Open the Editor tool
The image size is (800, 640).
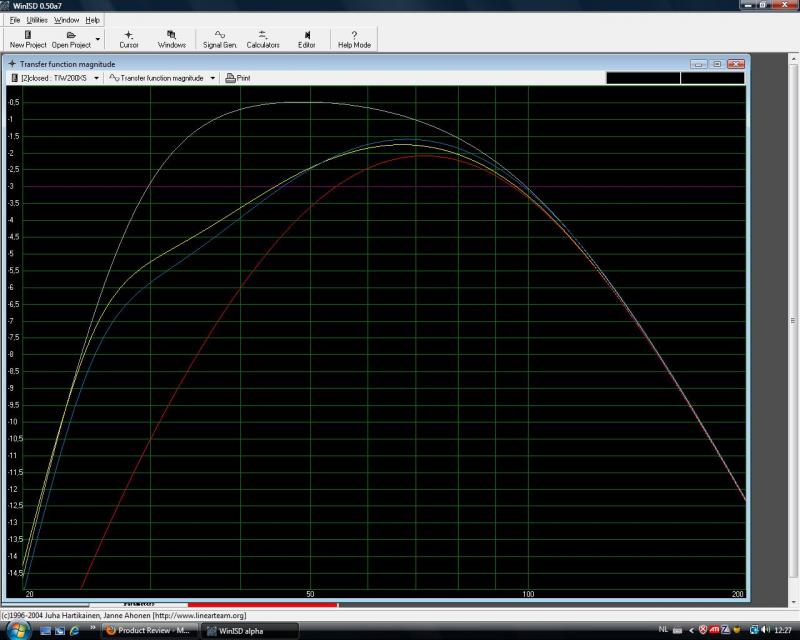tap(306, 38)
